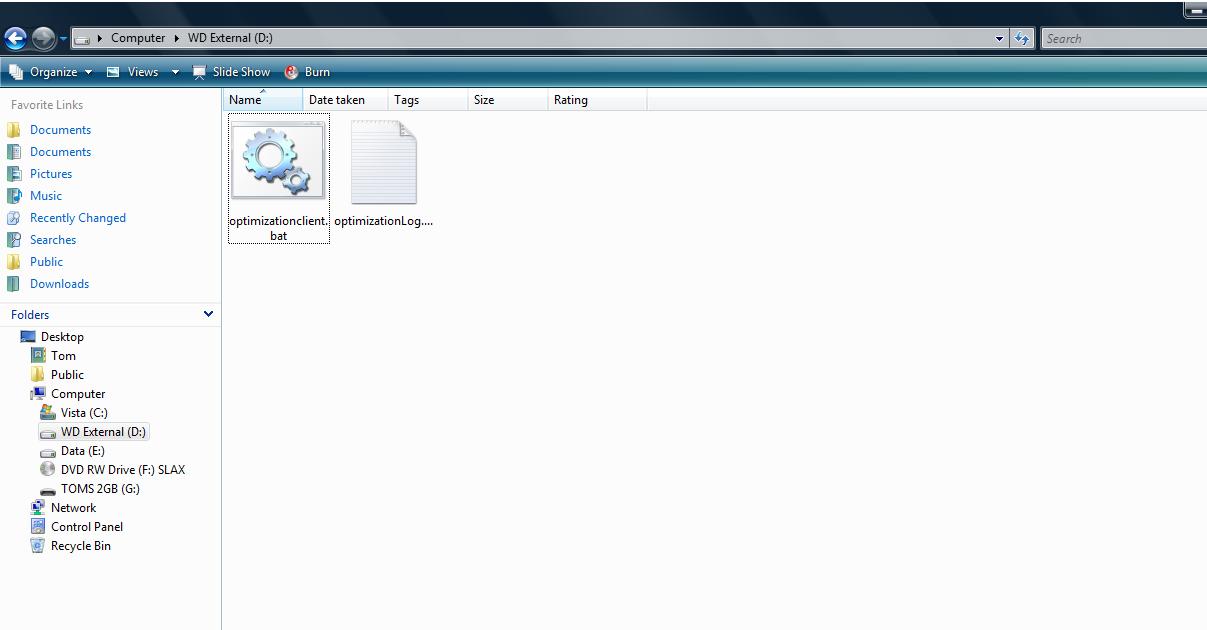Click the Control Panel icon in tree

click(x=38, y=527)
